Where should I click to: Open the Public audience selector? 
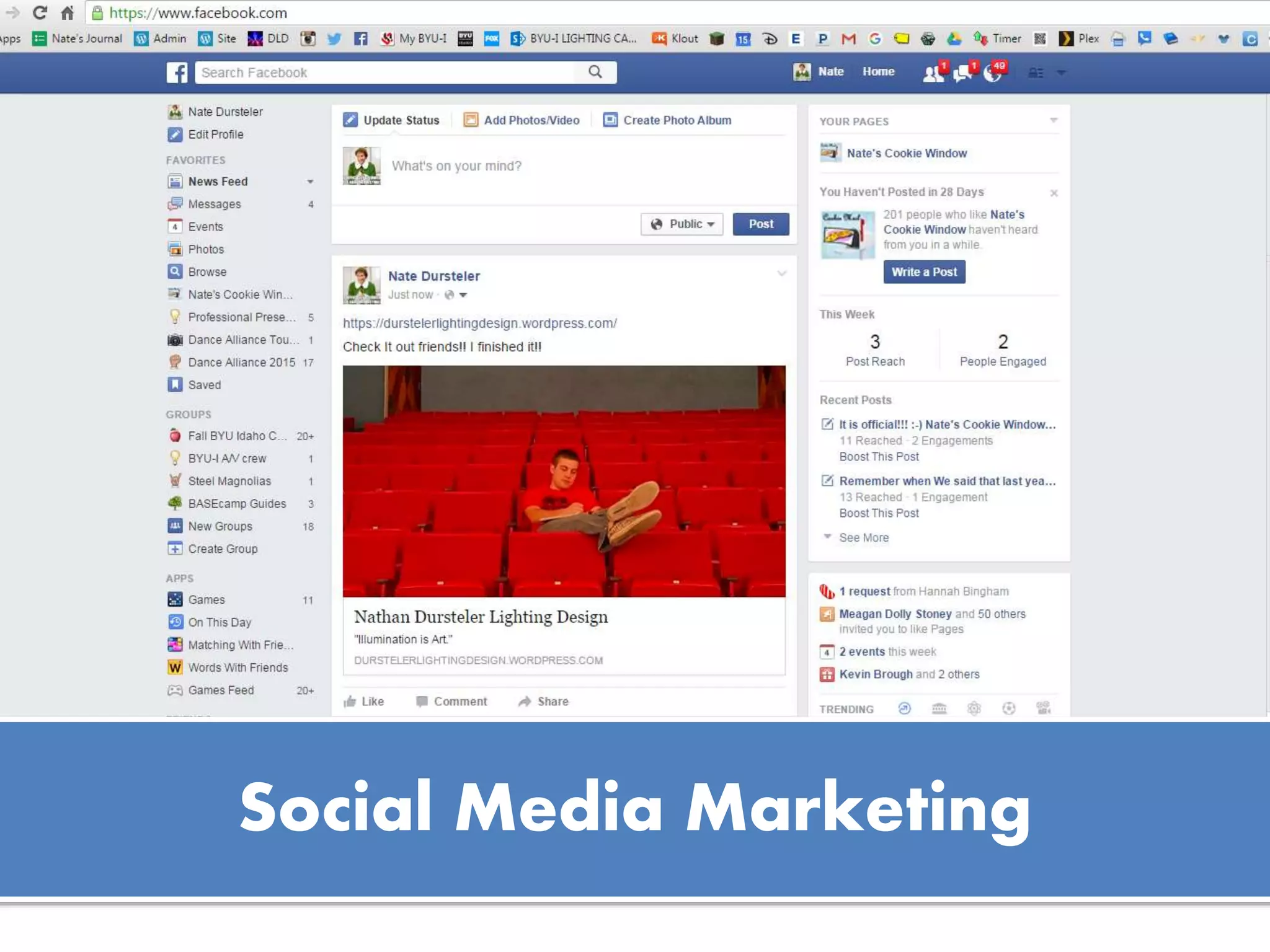(682, 224)
